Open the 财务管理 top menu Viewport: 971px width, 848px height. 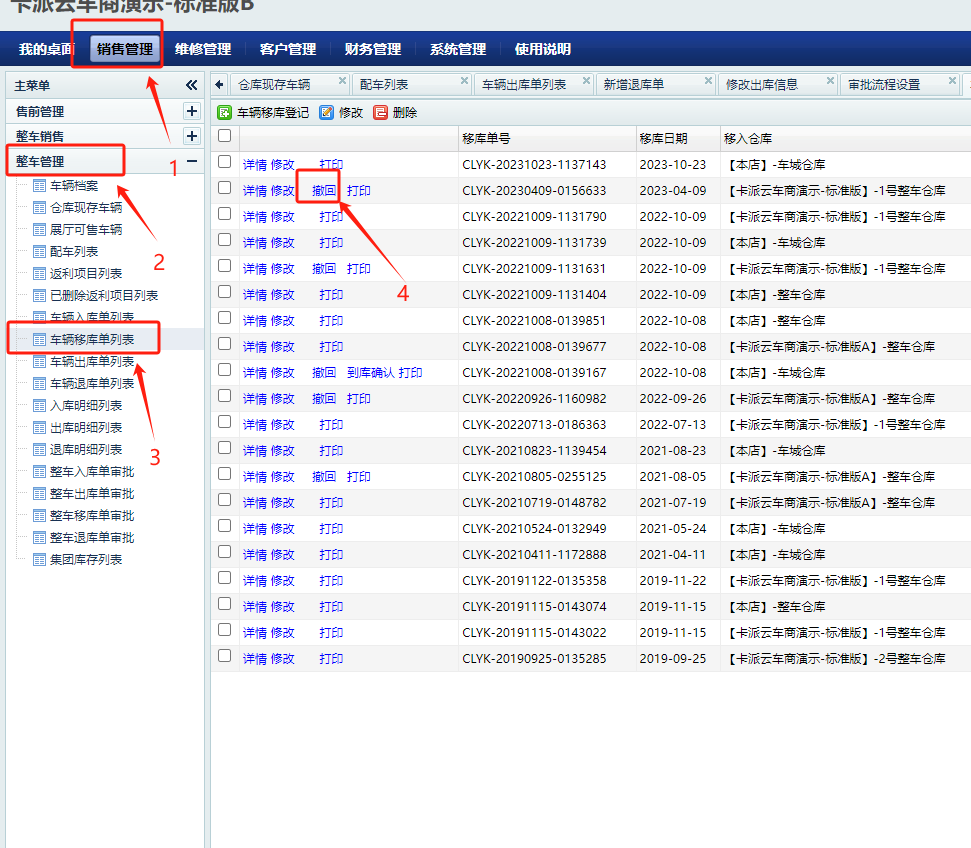point(372,49)
